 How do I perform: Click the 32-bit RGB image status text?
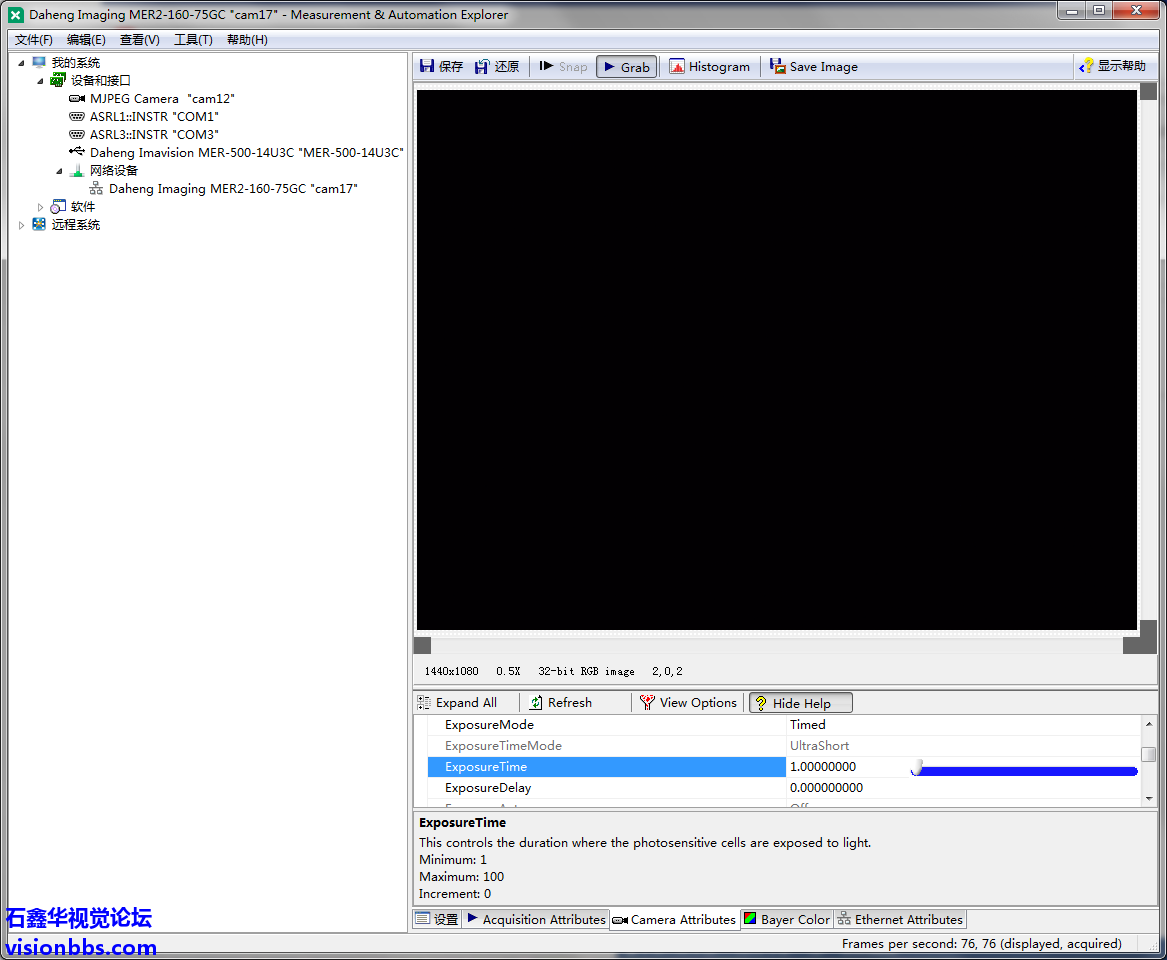[x=586, y=671]
